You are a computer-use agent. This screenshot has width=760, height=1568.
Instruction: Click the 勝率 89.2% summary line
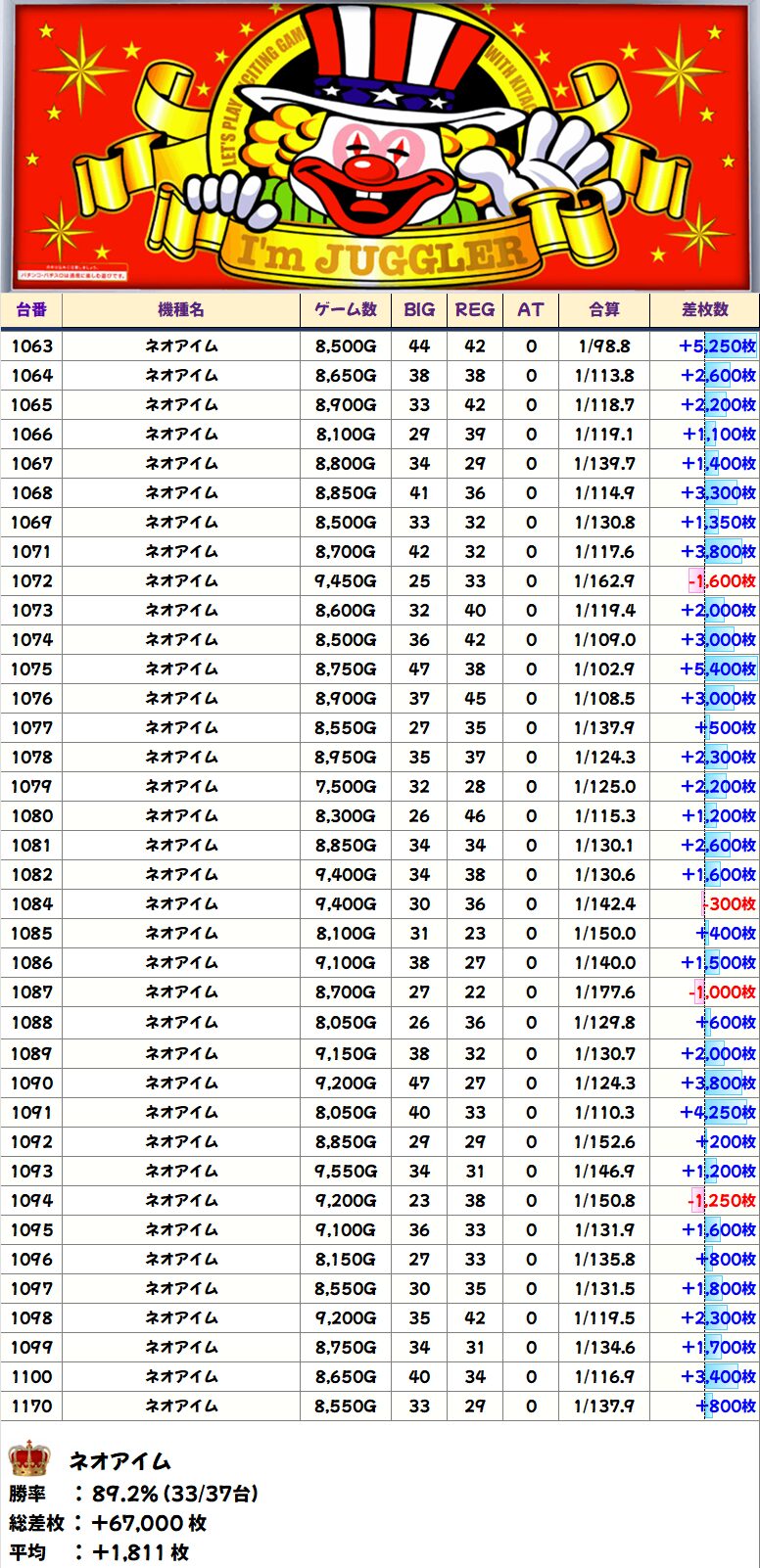click(x=133, y=1494)
